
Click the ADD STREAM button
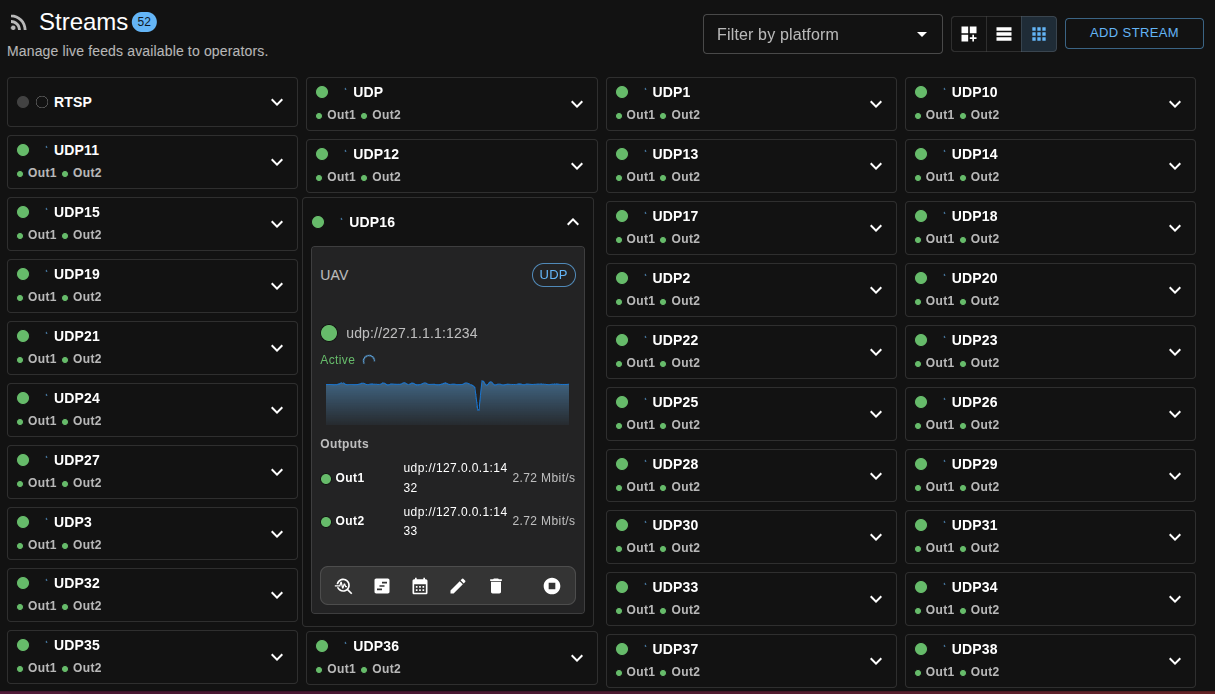click(1133, 33)
